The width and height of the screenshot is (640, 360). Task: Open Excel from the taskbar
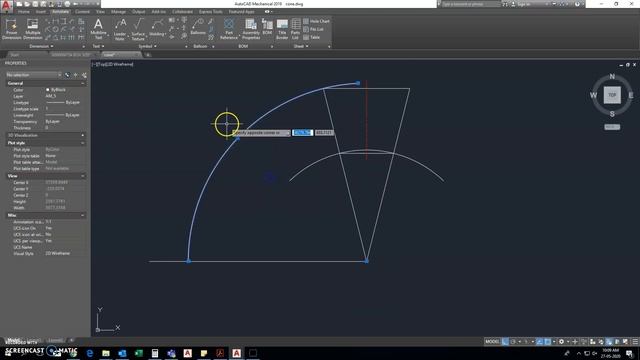point(138,353)
